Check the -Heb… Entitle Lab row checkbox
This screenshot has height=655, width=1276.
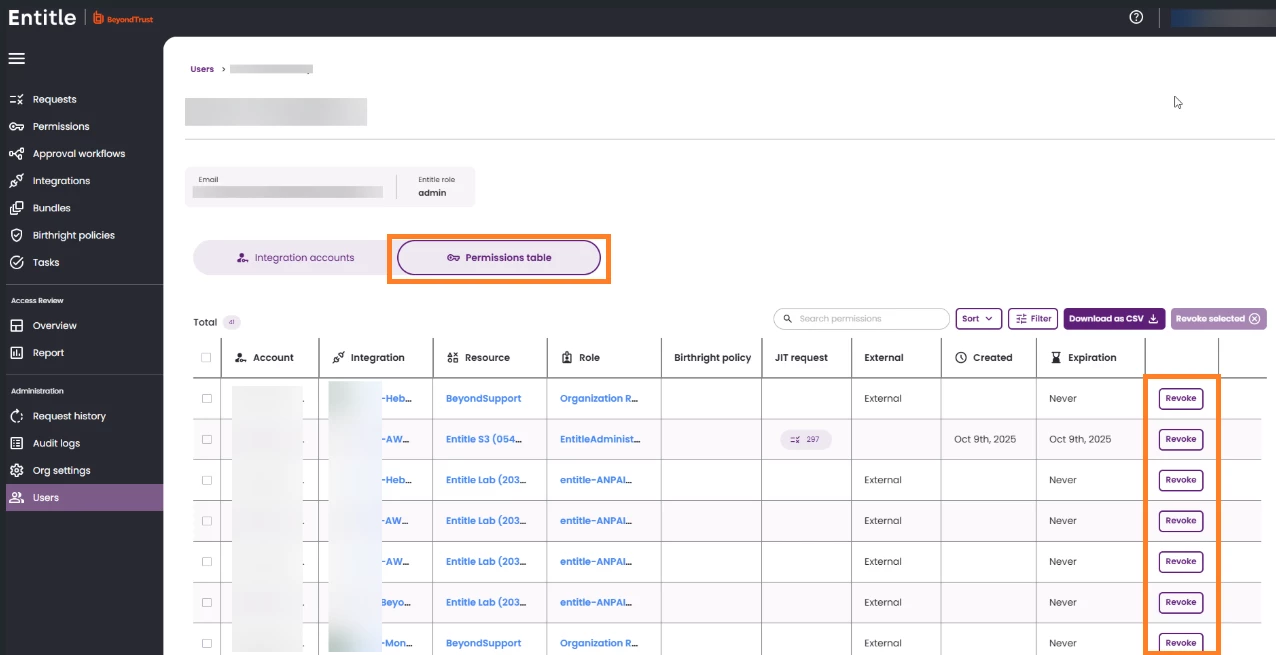206,480
